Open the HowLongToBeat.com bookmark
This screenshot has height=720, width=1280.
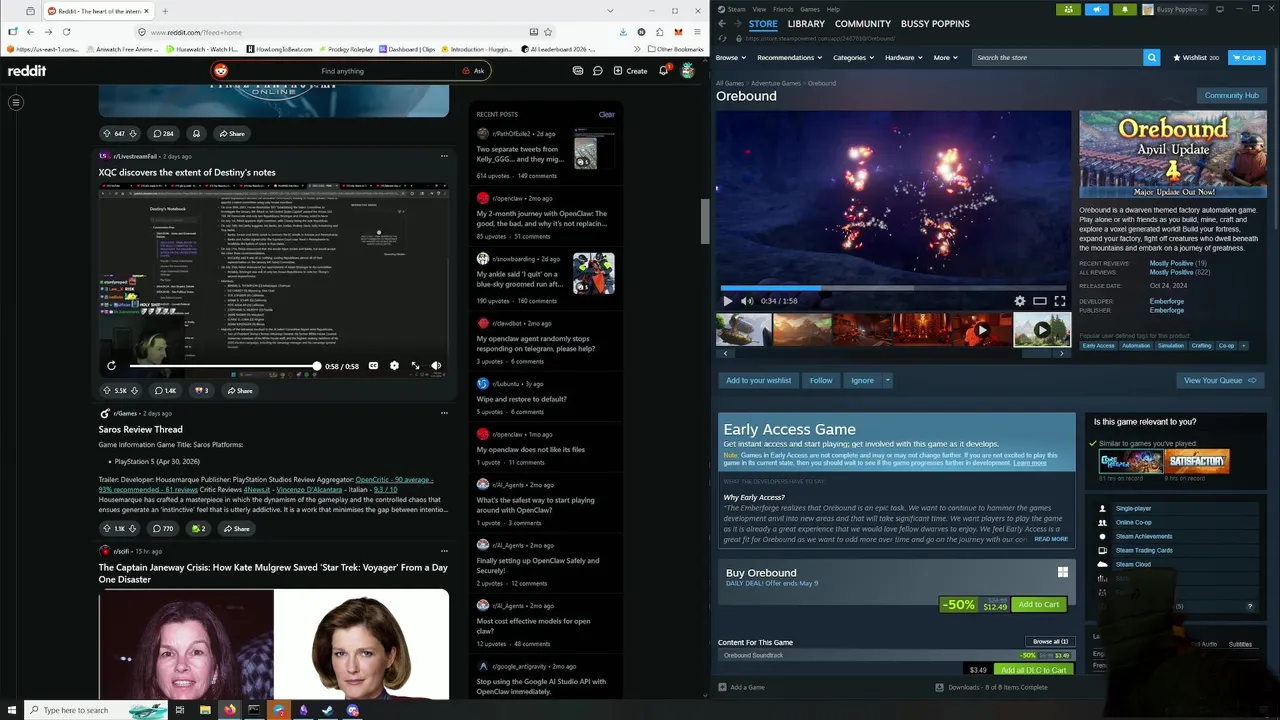coord(278,49)
